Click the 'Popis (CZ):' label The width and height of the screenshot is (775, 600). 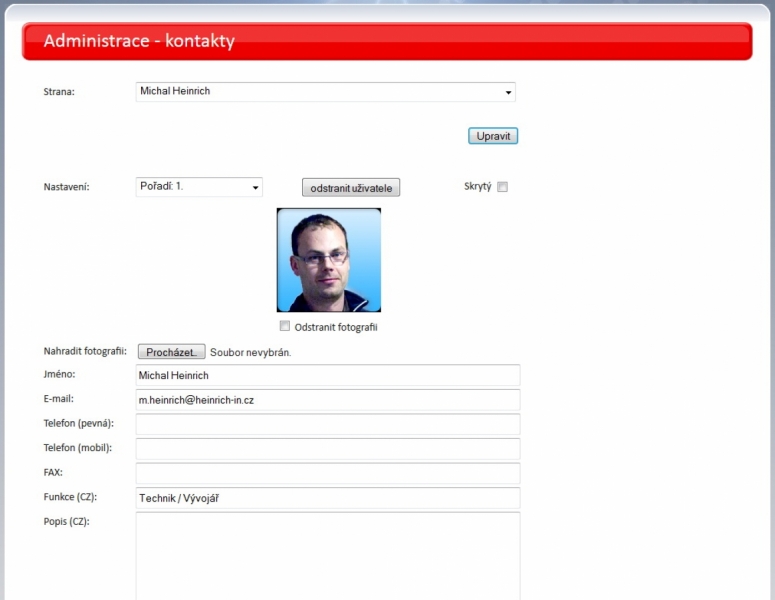coord(66,522)
